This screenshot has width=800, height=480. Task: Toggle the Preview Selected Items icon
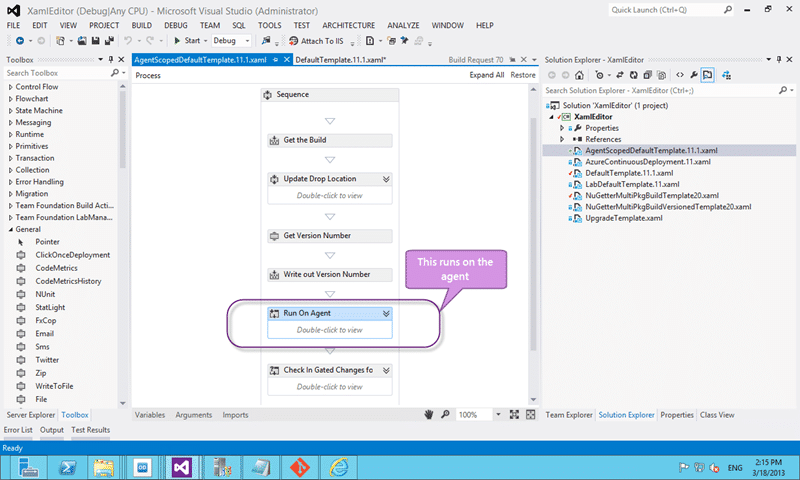[x=708, y=75]
